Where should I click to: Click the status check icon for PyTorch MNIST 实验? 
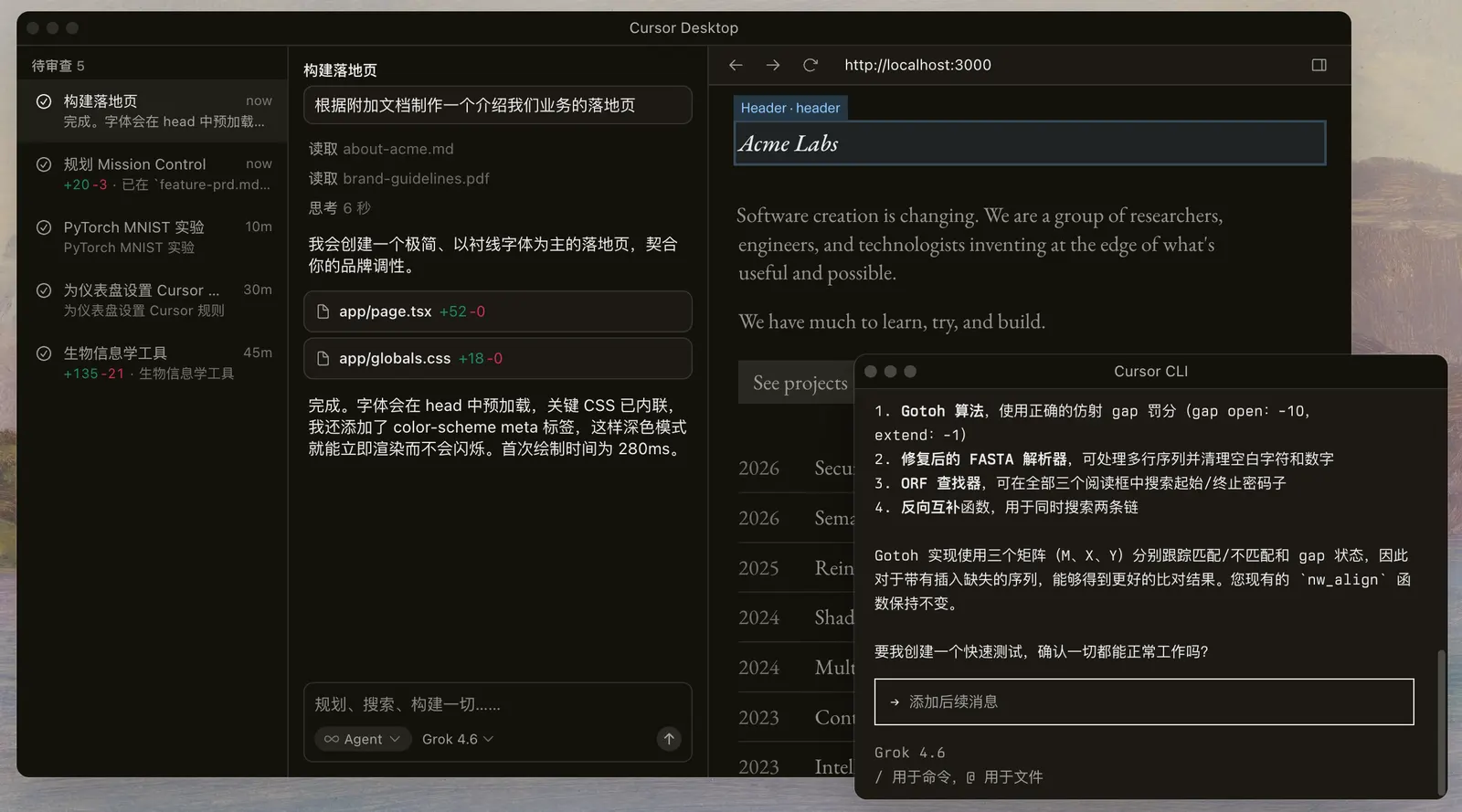tap(43, 227)
